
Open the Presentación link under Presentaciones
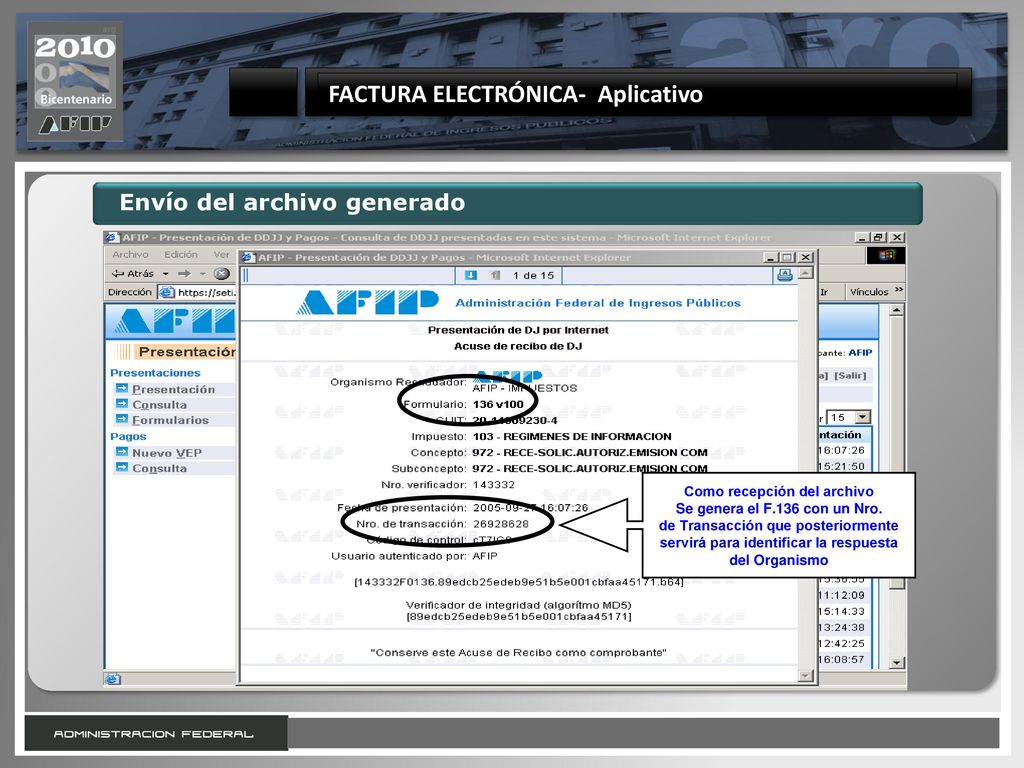pos(174,389)
